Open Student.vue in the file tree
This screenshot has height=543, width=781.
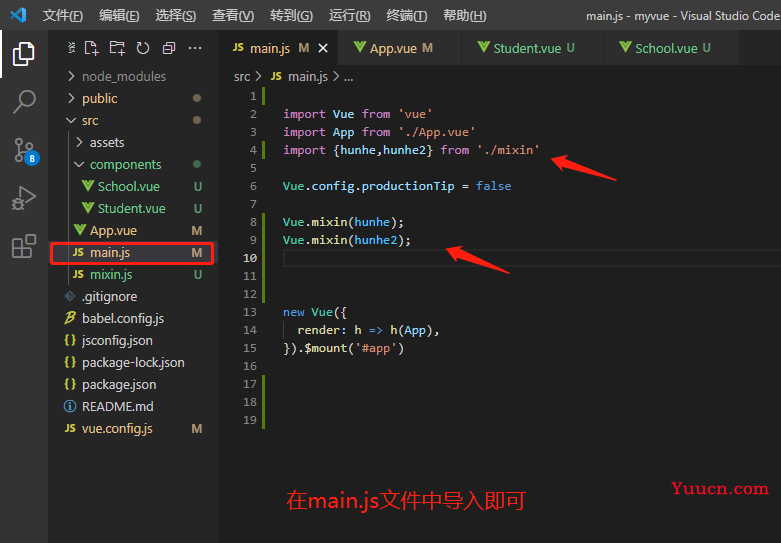pyautogui.click(x=133, y=208)
